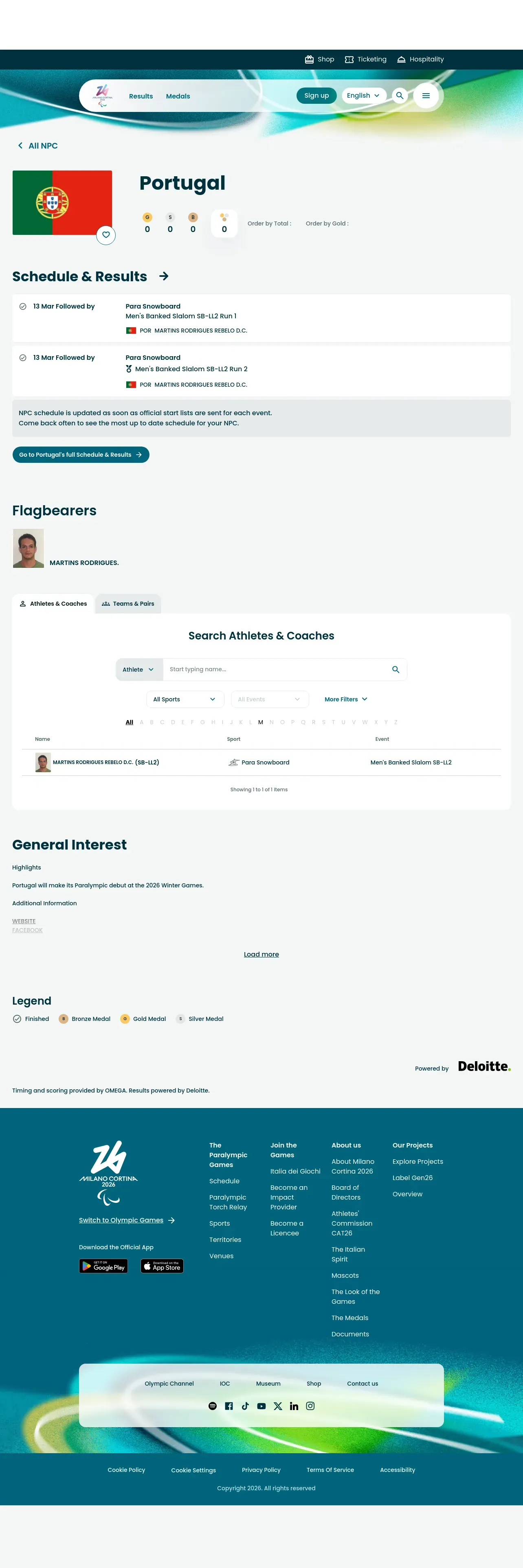Click the athlete name search field
523x1568 pixels.
(x=277, y=670)
